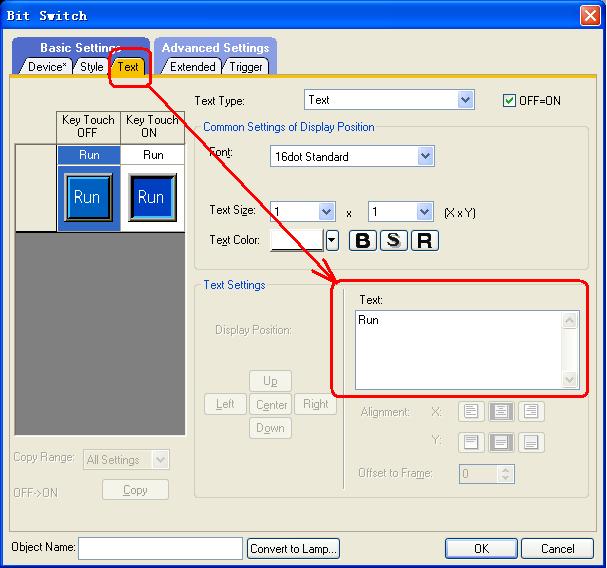The image size is (607, 568).
Task: Open the Advanced Settings Trigger tab
Action: click(x=246, y=67)
